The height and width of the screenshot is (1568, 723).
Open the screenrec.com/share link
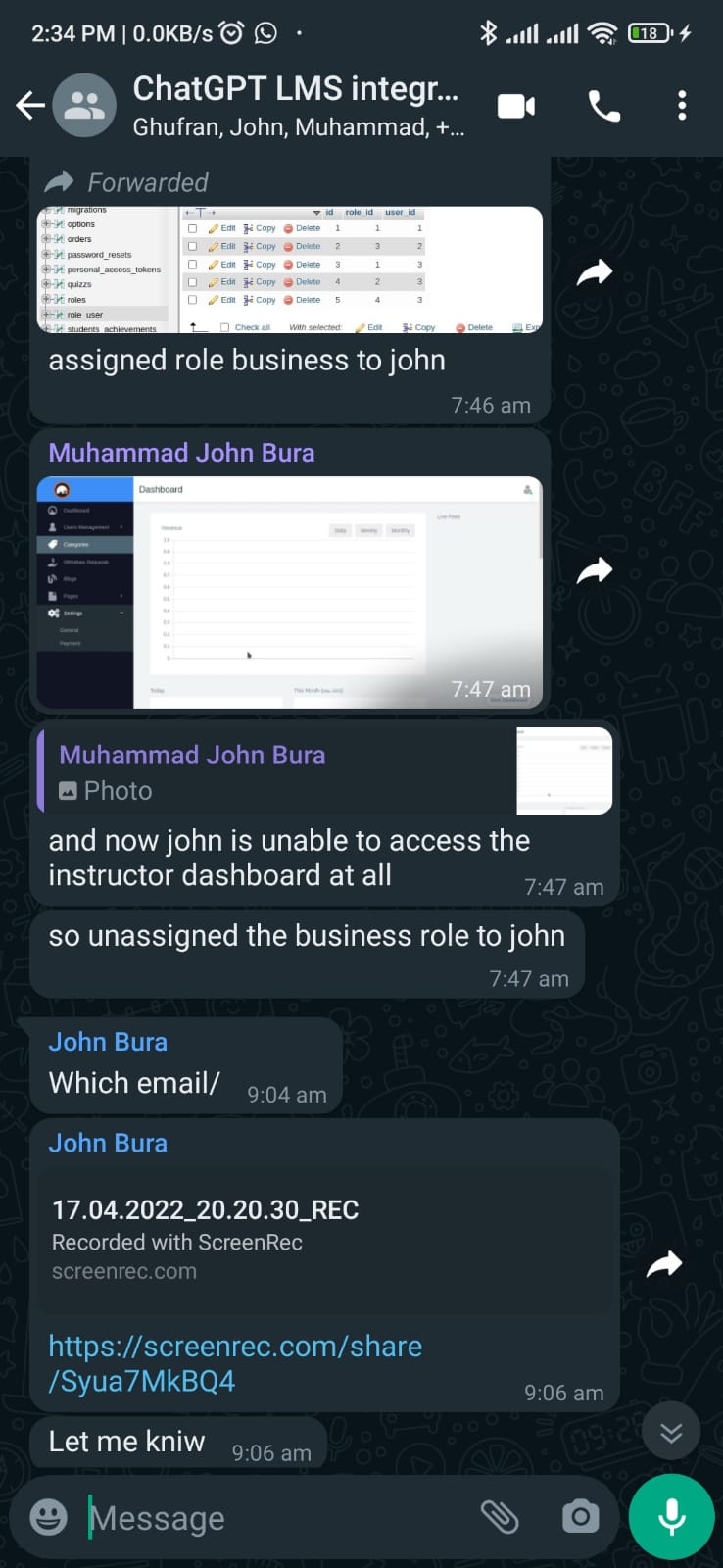(x=235, y=1363)
